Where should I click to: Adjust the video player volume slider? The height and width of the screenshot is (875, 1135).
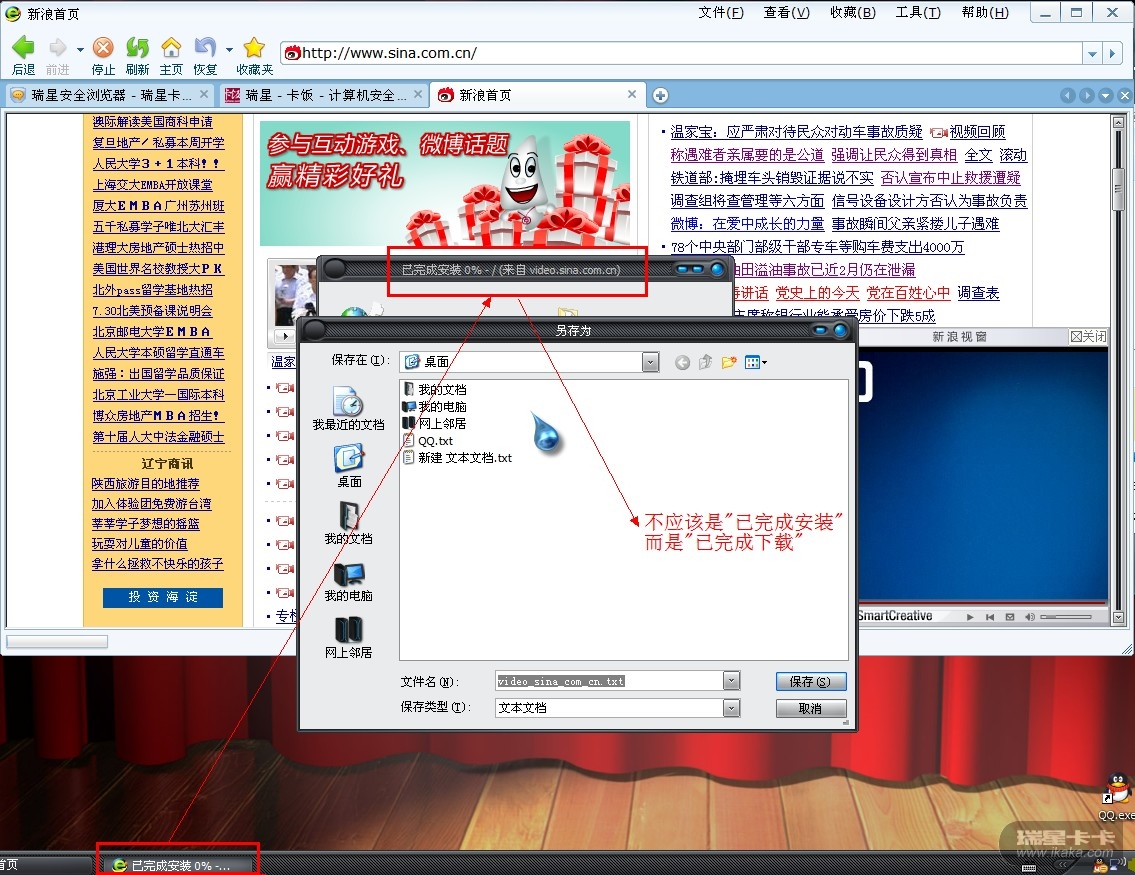pos(1066,617)
